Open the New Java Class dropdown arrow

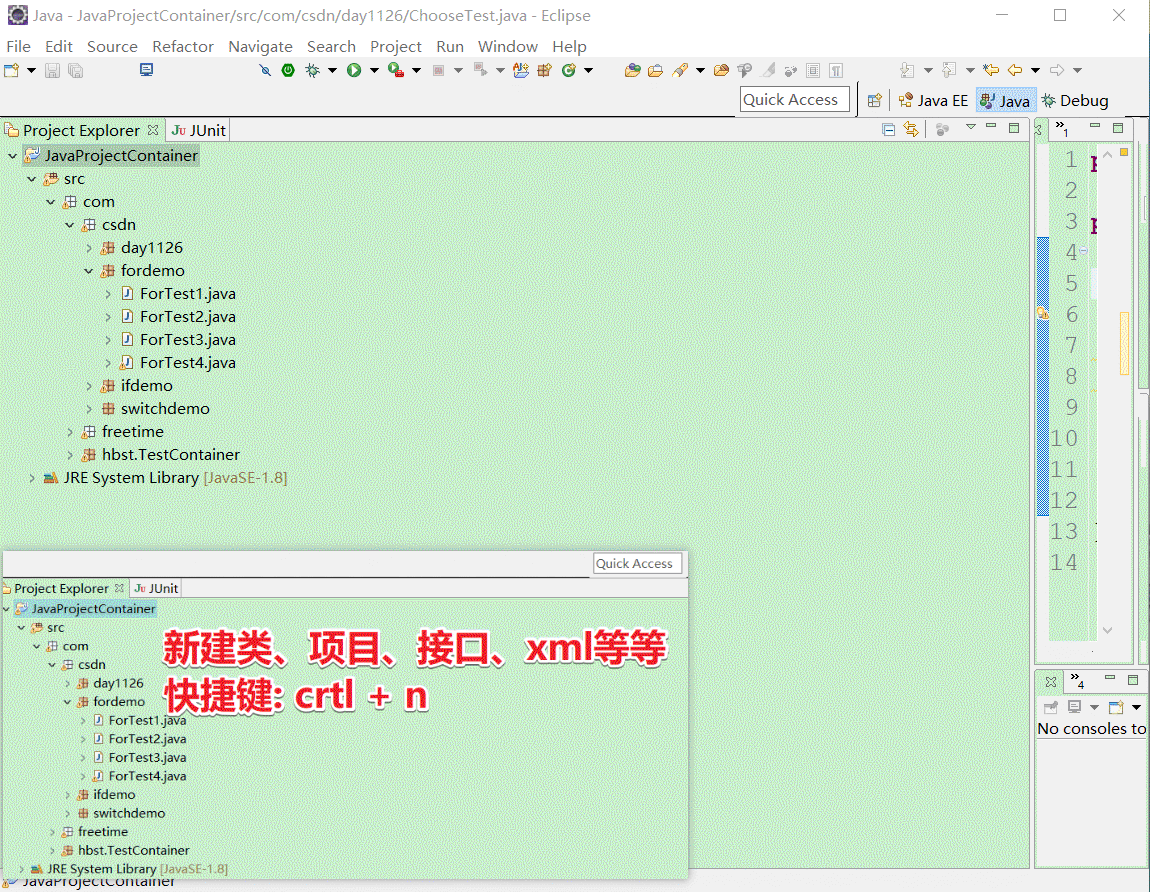588,70
